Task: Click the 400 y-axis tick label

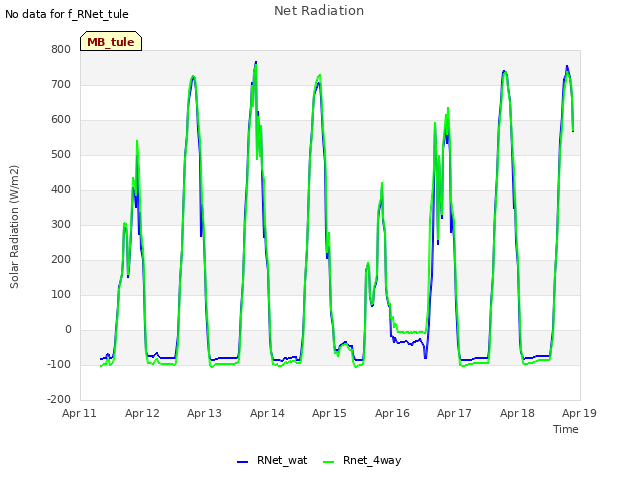Action: 61,190
